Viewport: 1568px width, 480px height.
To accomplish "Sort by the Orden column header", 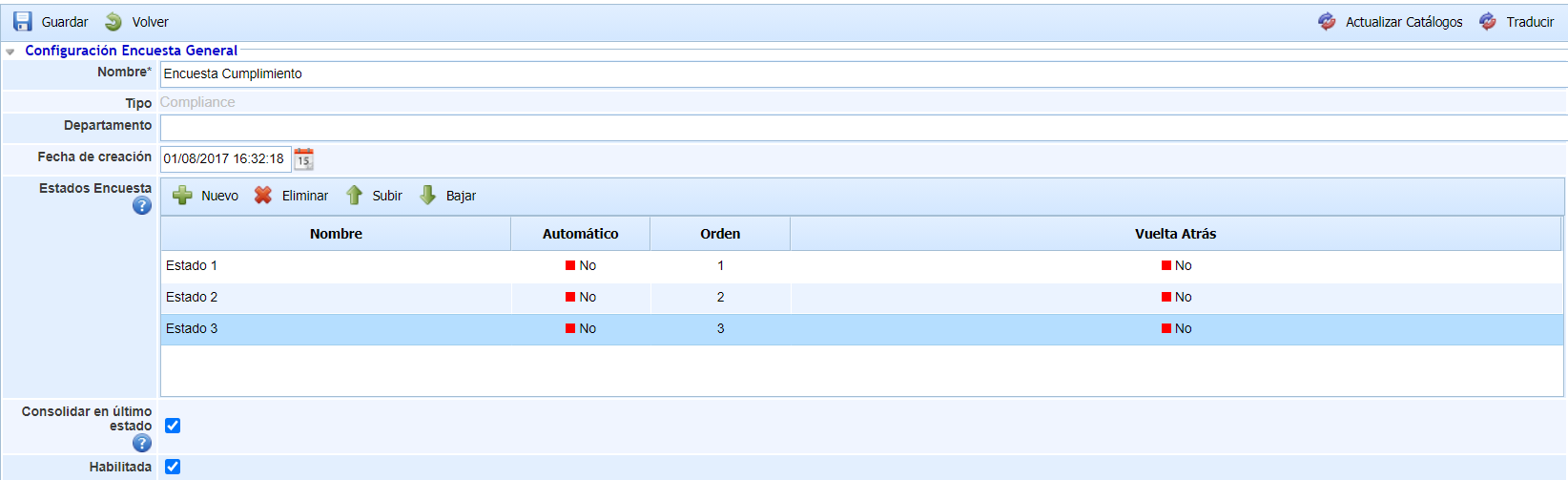I will point(720,234).
